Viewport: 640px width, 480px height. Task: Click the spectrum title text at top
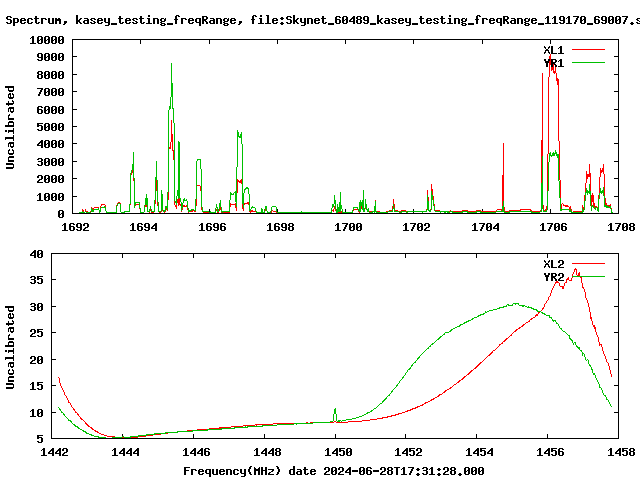[322, 20]
